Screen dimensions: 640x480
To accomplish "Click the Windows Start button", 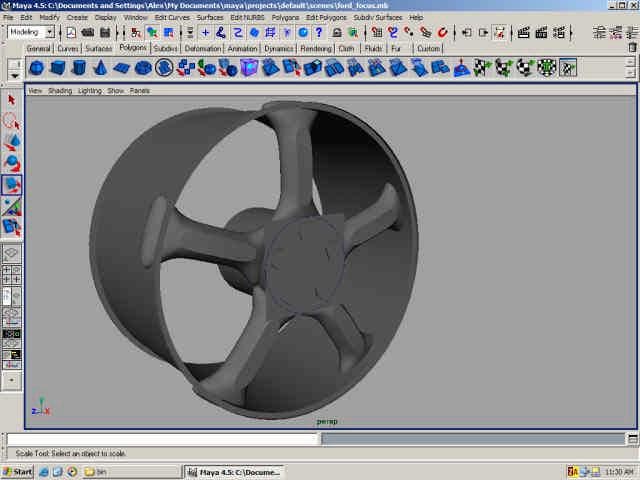I will point(18,471).
